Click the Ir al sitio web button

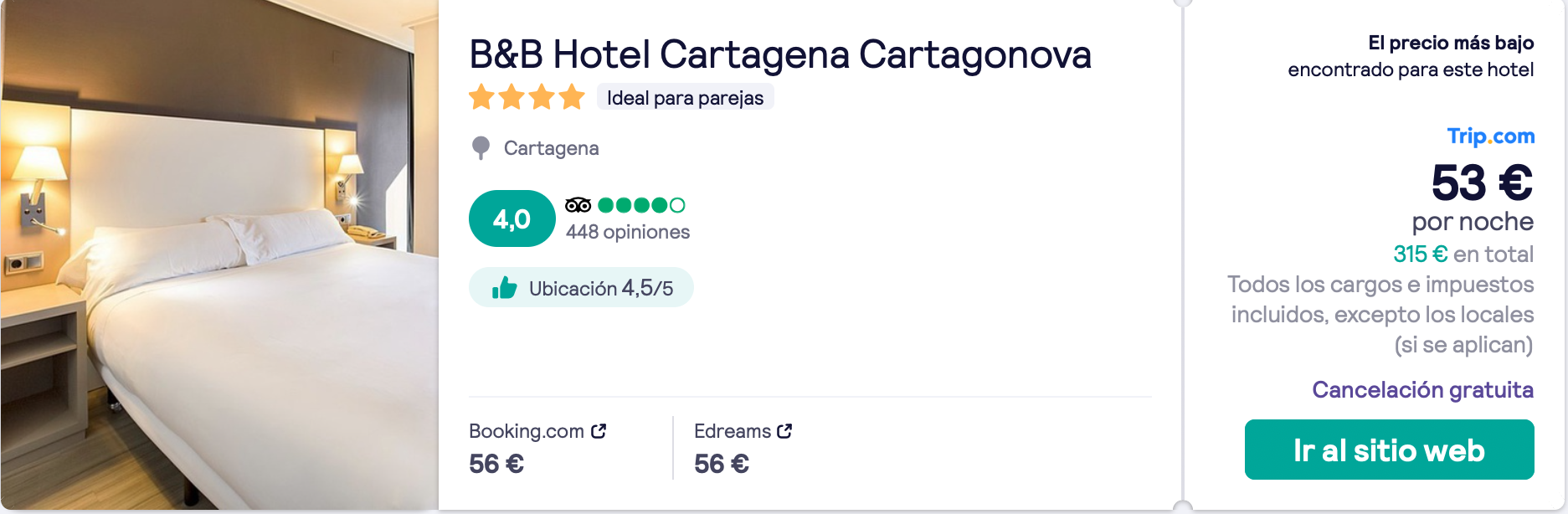pyautogui.click(x=1389, y=450)
